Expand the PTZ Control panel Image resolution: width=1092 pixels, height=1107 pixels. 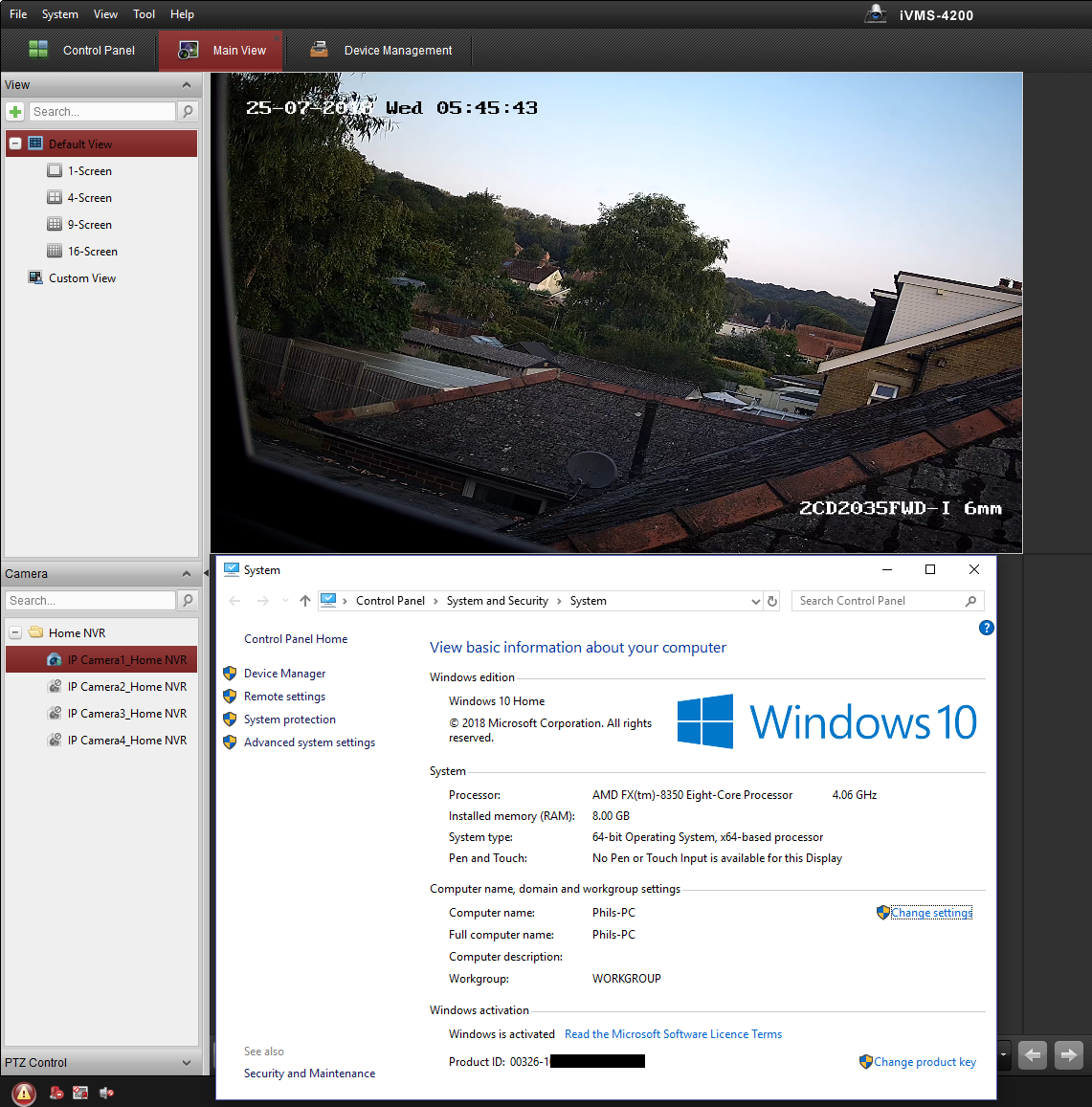186,1062
